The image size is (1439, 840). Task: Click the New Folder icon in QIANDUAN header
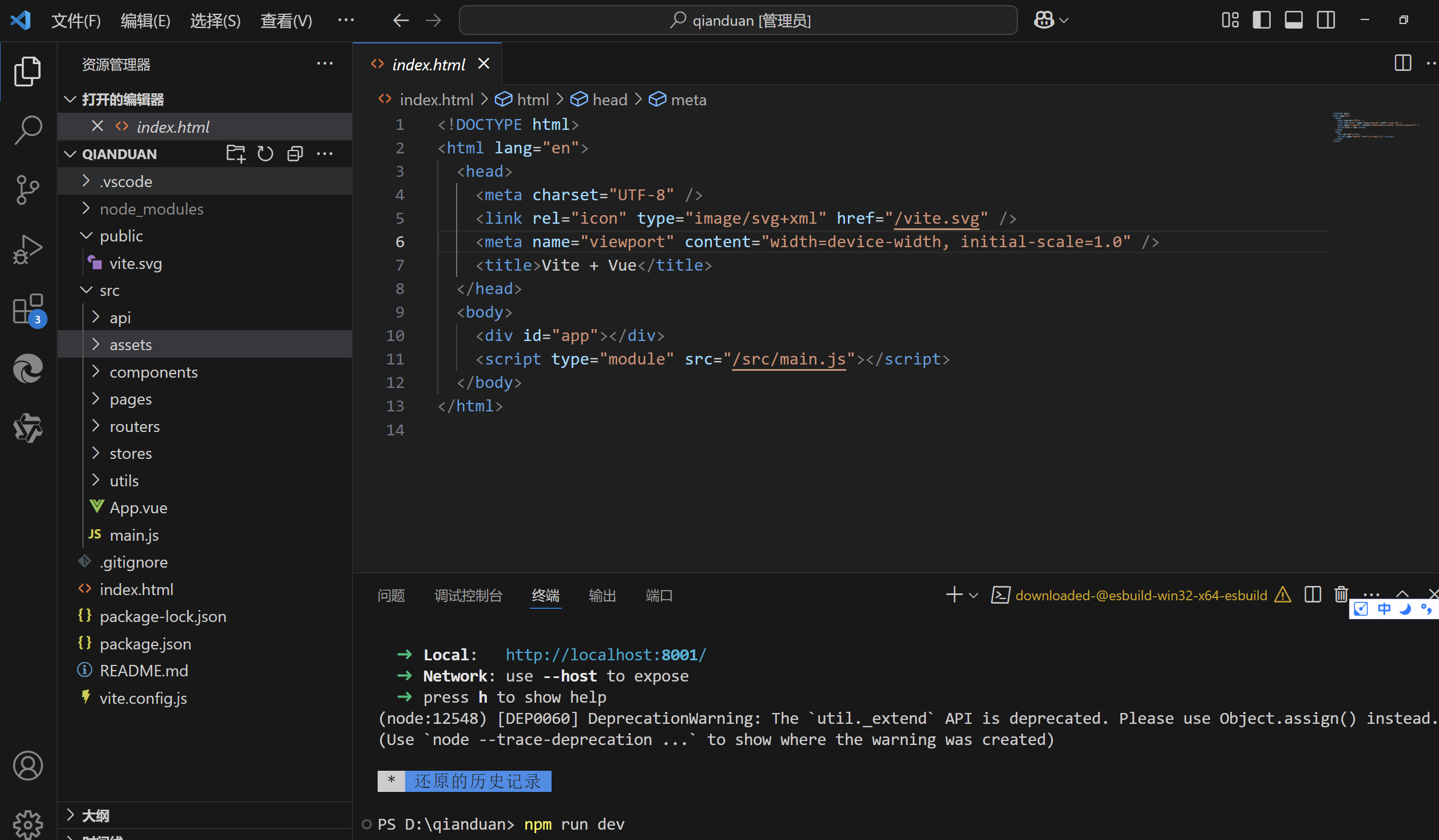236,153
